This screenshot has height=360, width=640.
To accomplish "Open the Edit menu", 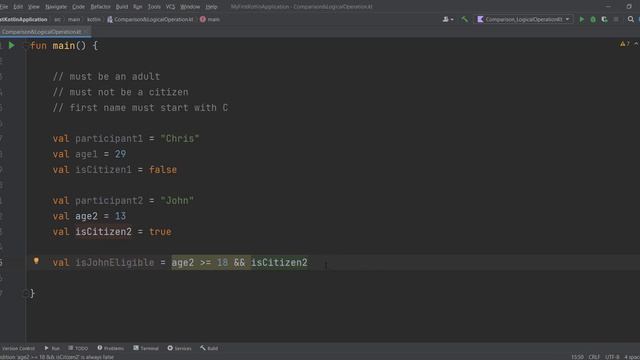I will click(18, 7).
